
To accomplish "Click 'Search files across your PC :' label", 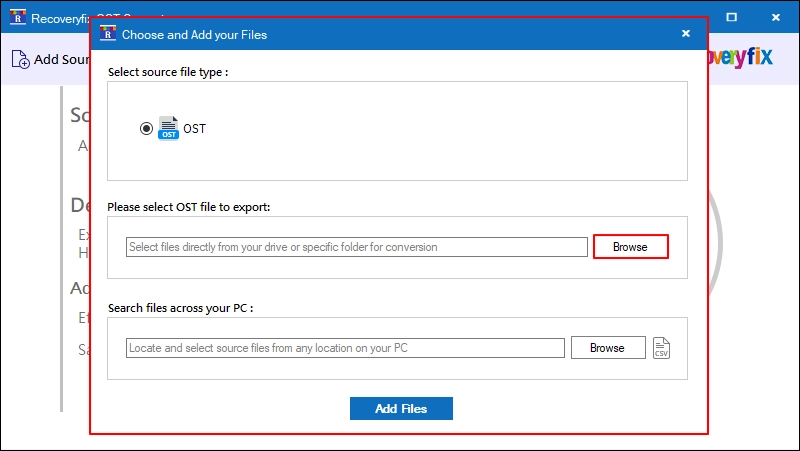I will point(181,308).
